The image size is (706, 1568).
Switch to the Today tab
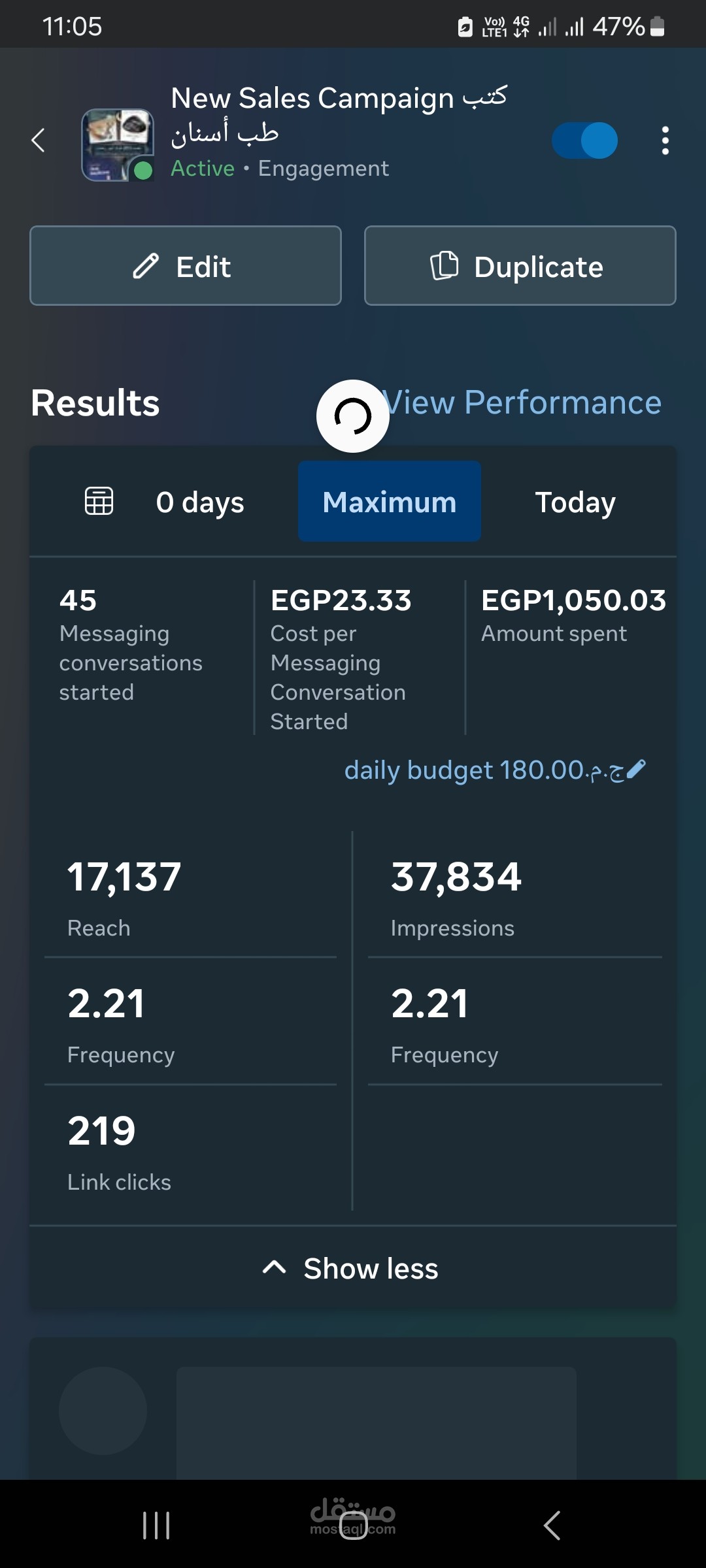[575, 502]
